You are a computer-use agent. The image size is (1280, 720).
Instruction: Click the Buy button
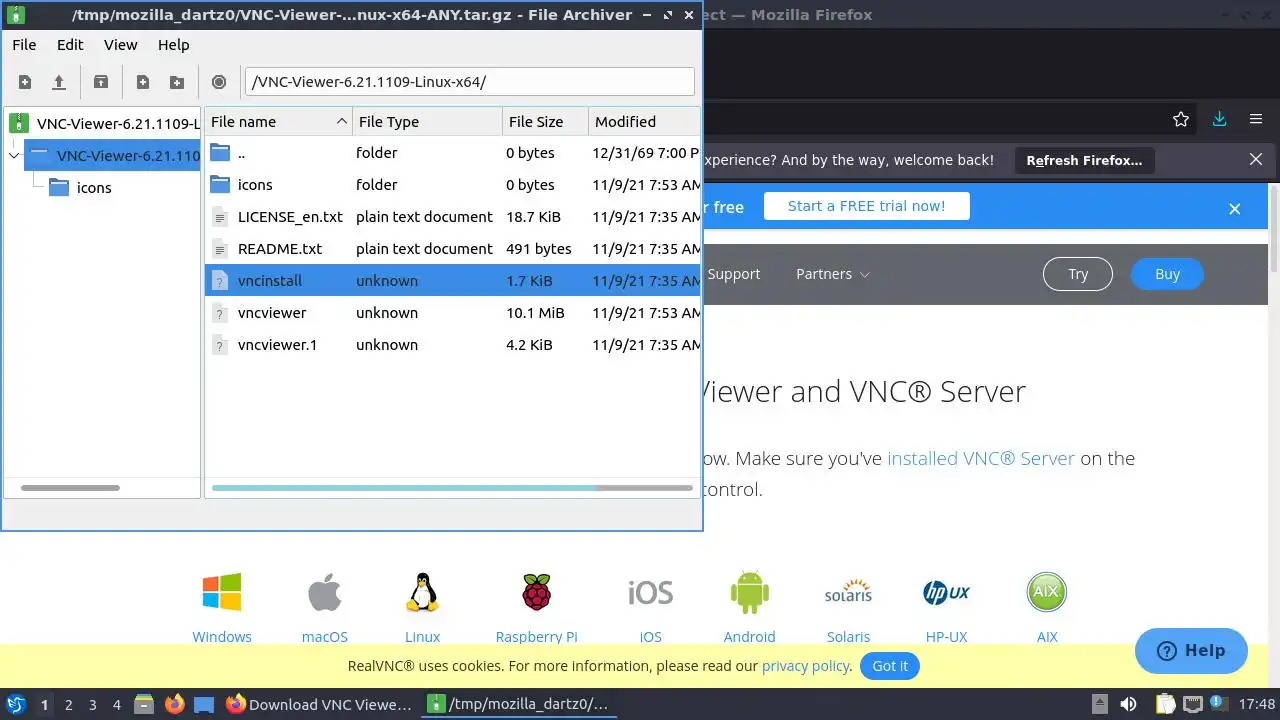pyautogui.click(x=1167, y=274)
